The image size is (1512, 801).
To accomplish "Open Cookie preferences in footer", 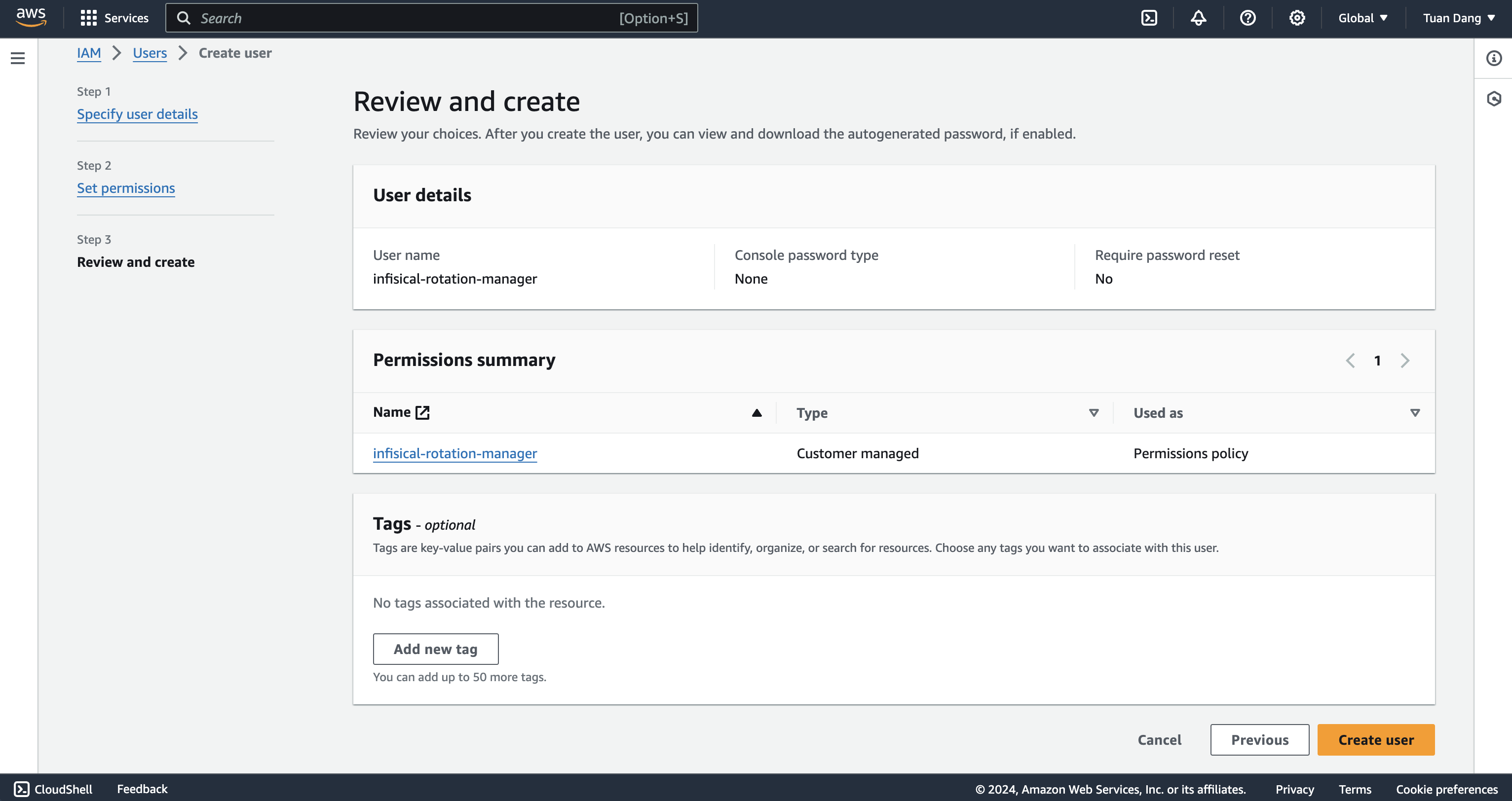I will pos(1447,789).
